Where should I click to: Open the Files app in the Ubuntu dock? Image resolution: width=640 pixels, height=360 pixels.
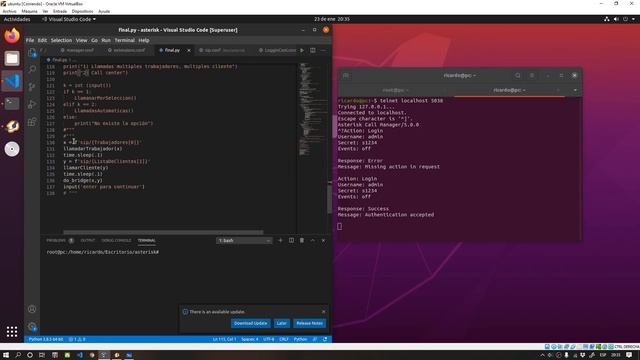(x=12, y=58)
